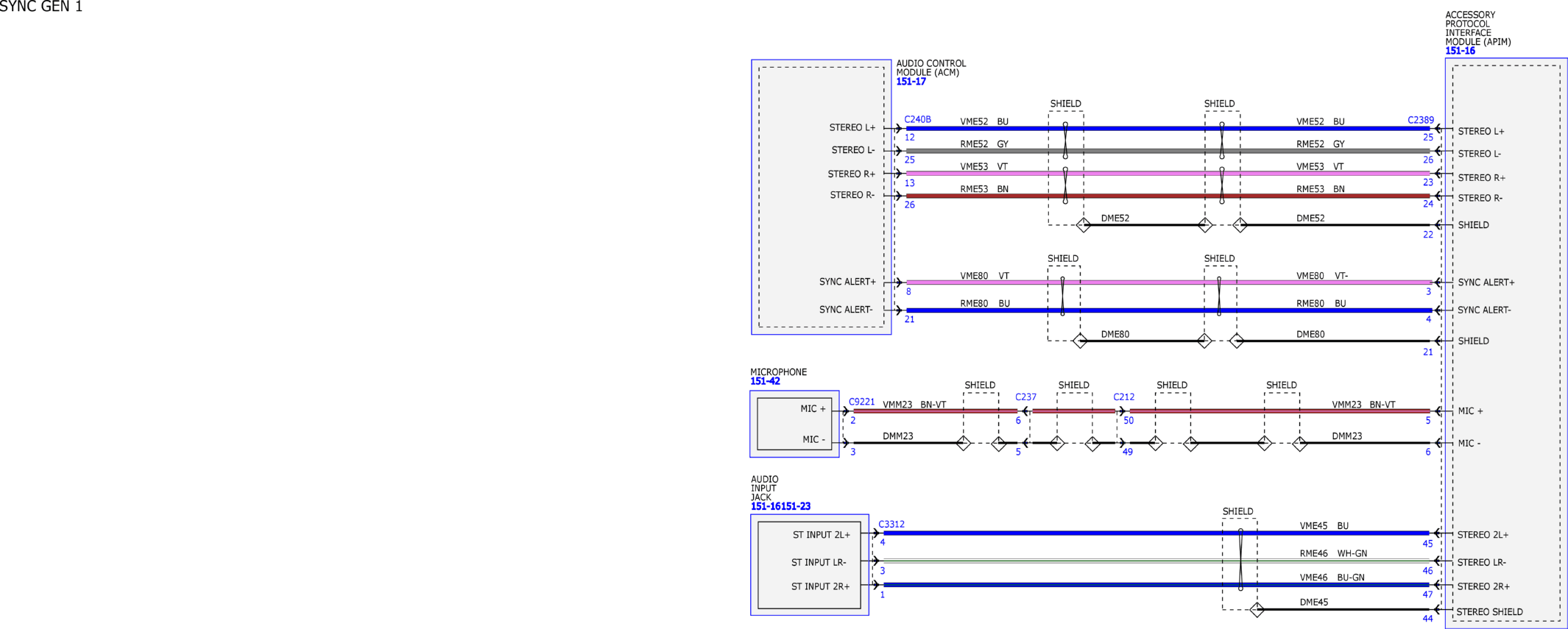Click the MICROPHONE component title
This screenshot has height=629, width=1568.
[778, 372]
